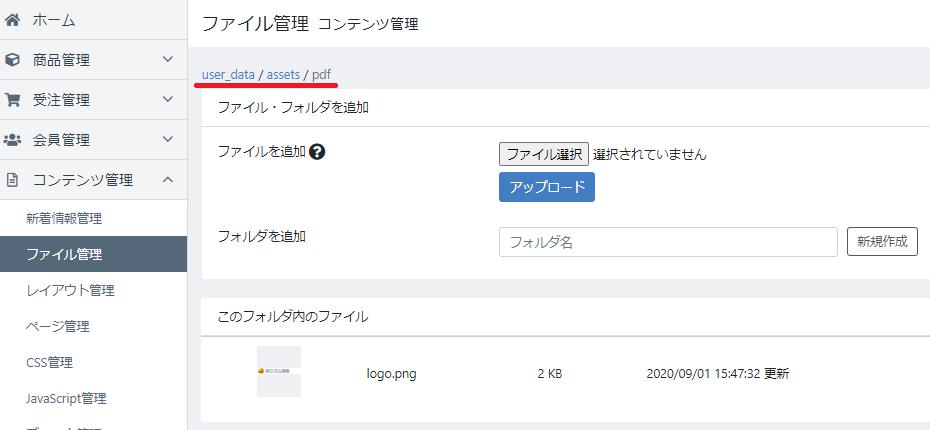Focus the フォルダ名 input field

[668, 242]
